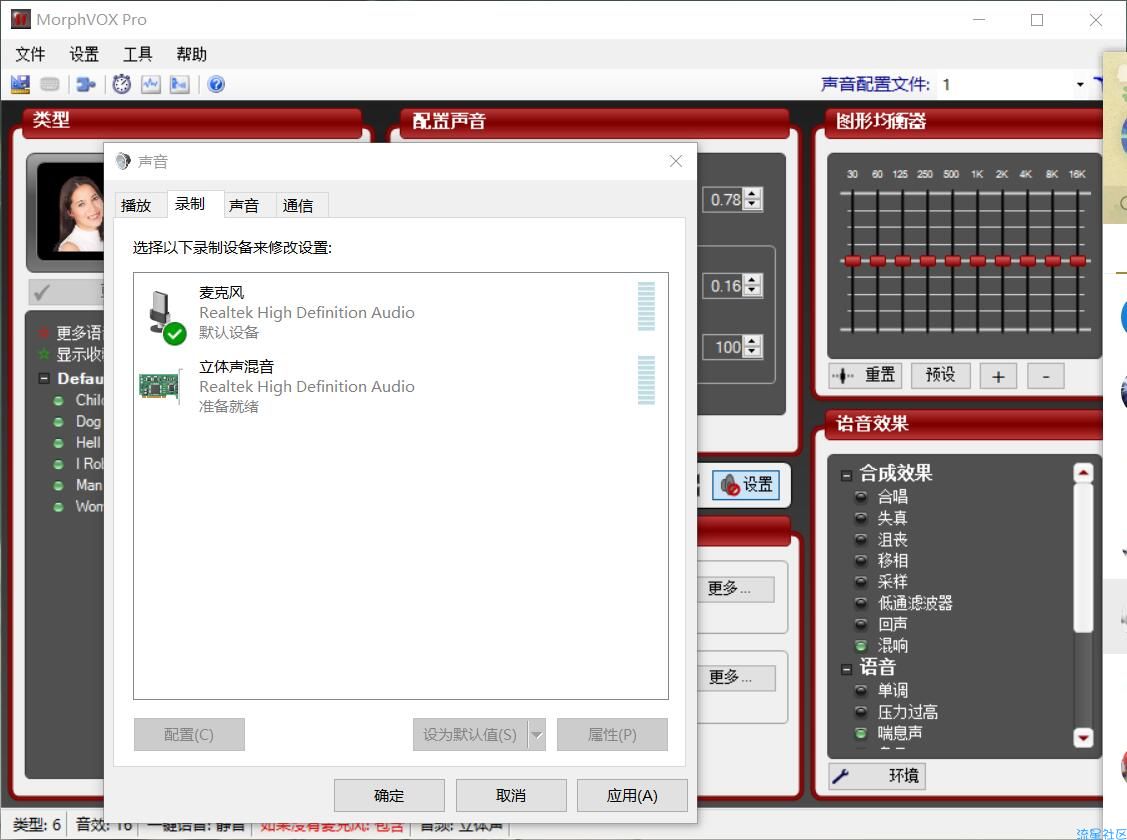Click the MorphVOX Pro title bar app icon
Viewport: 1127px width, 840px height.
coord(21,19)
